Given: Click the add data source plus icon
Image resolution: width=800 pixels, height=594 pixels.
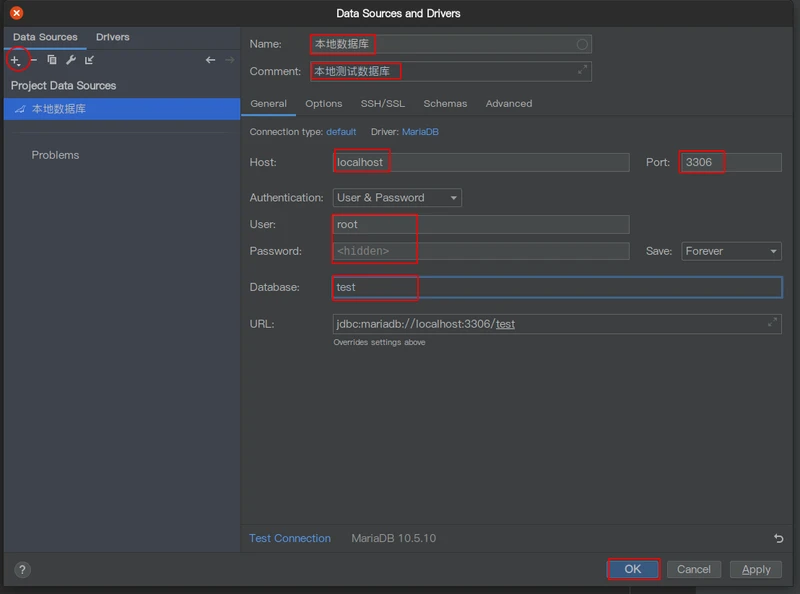Looking at the screenshot, I should (x=15, y=60).
